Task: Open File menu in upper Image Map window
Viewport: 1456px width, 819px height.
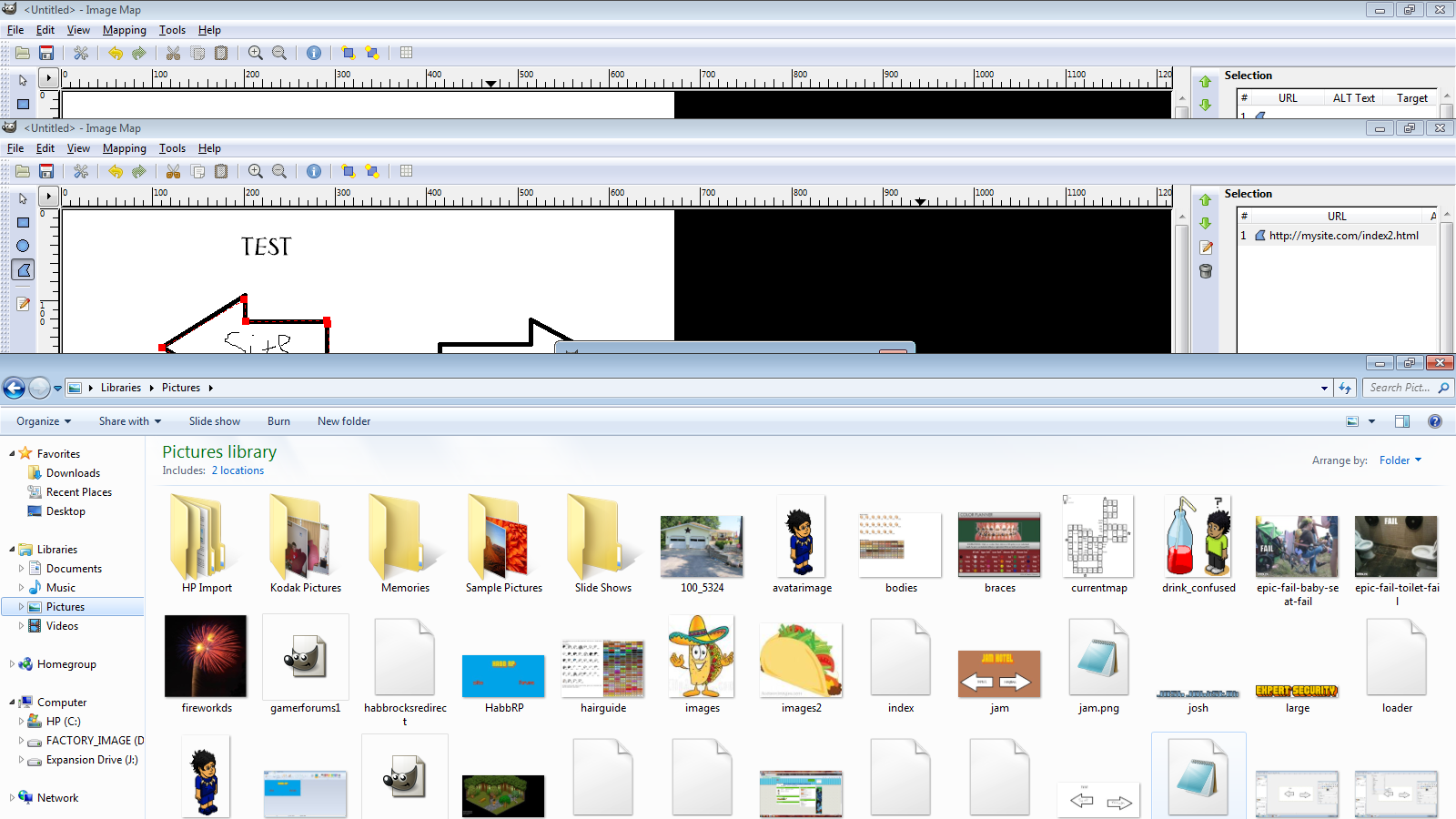Action: [x=15, y=30]
